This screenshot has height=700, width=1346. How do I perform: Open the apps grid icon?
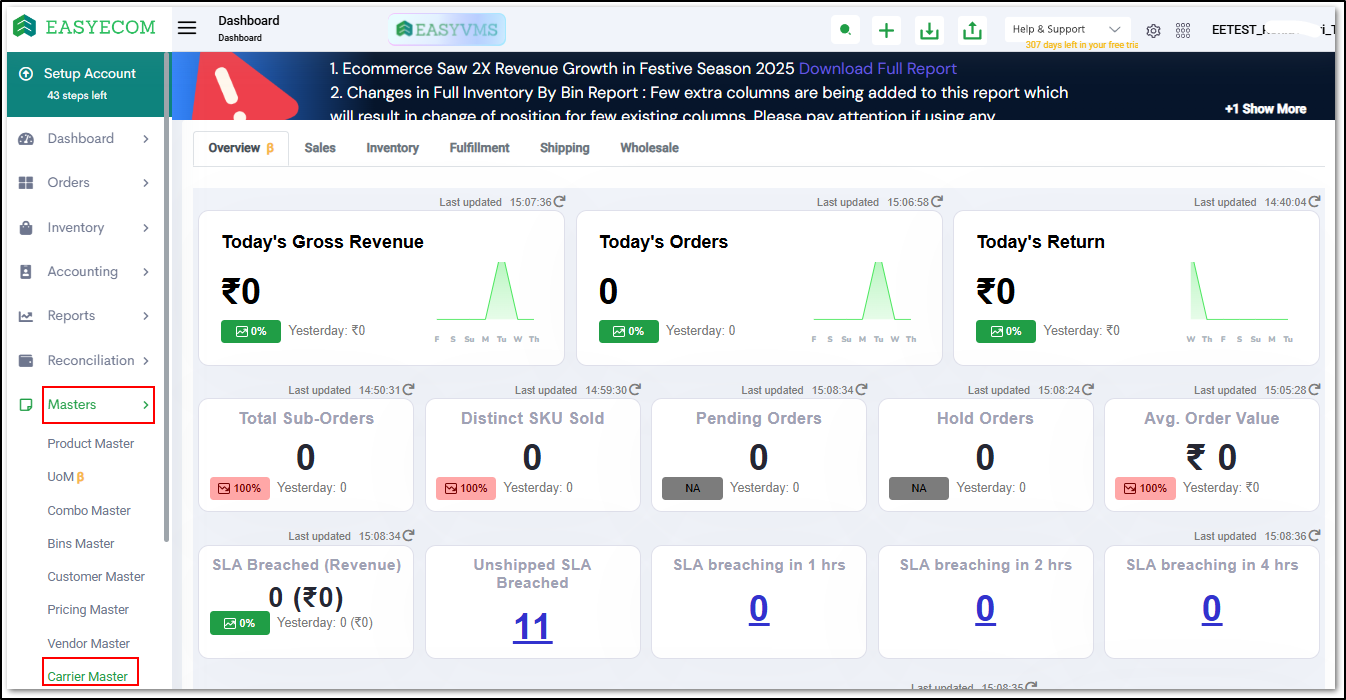tap(1183, 31)
